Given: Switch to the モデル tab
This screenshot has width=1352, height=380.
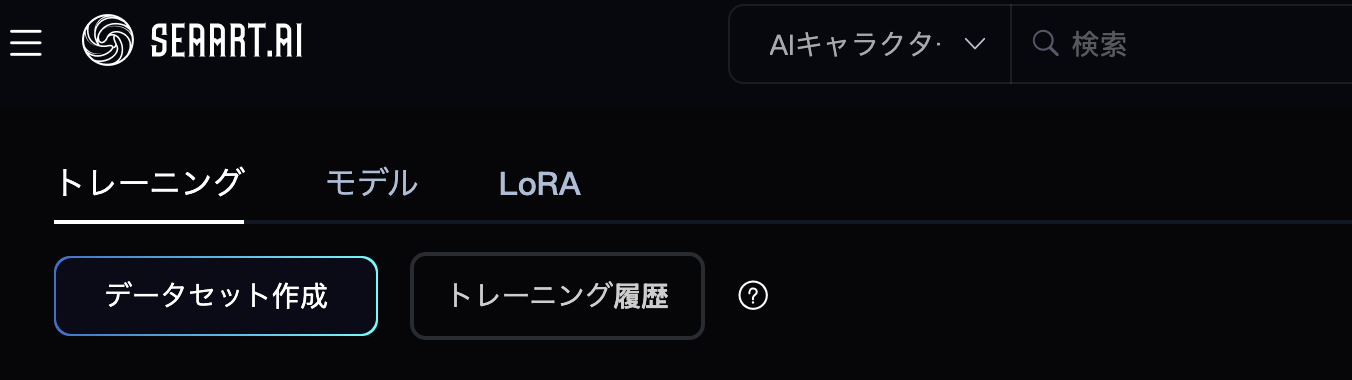Looking at the screenshot, I should 372,183.
